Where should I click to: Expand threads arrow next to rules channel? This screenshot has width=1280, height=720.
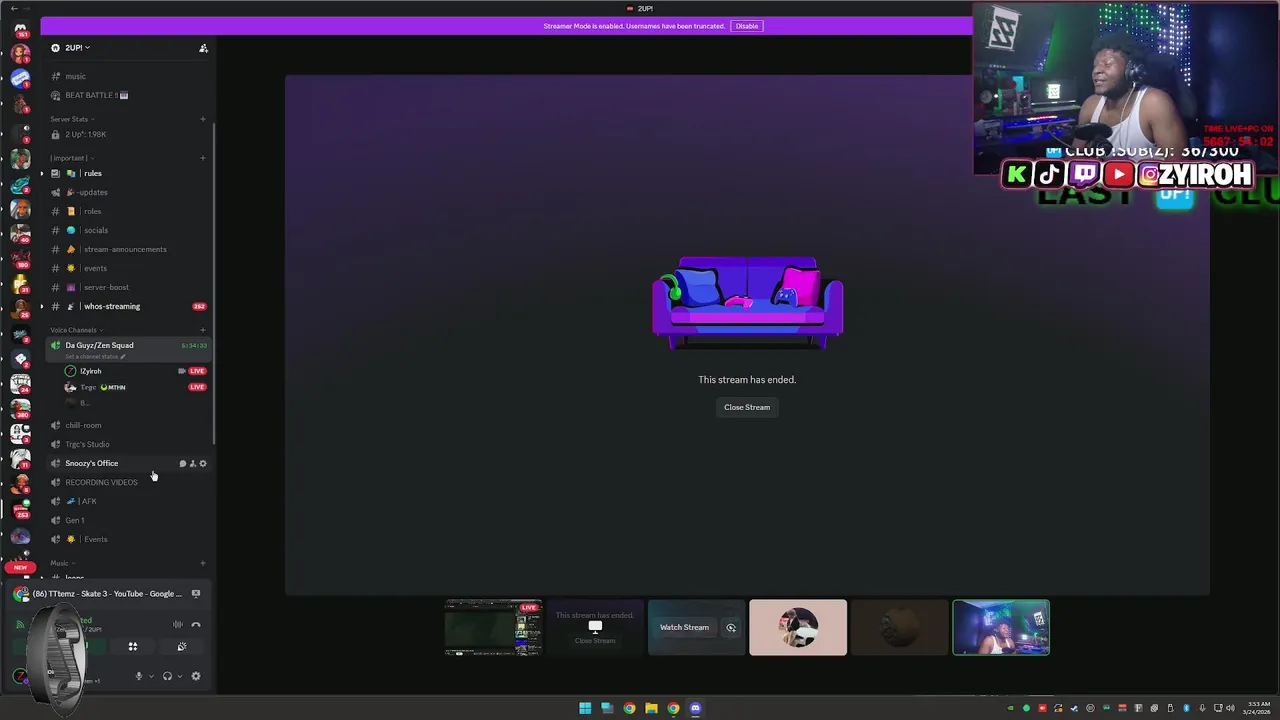point(42,174)
